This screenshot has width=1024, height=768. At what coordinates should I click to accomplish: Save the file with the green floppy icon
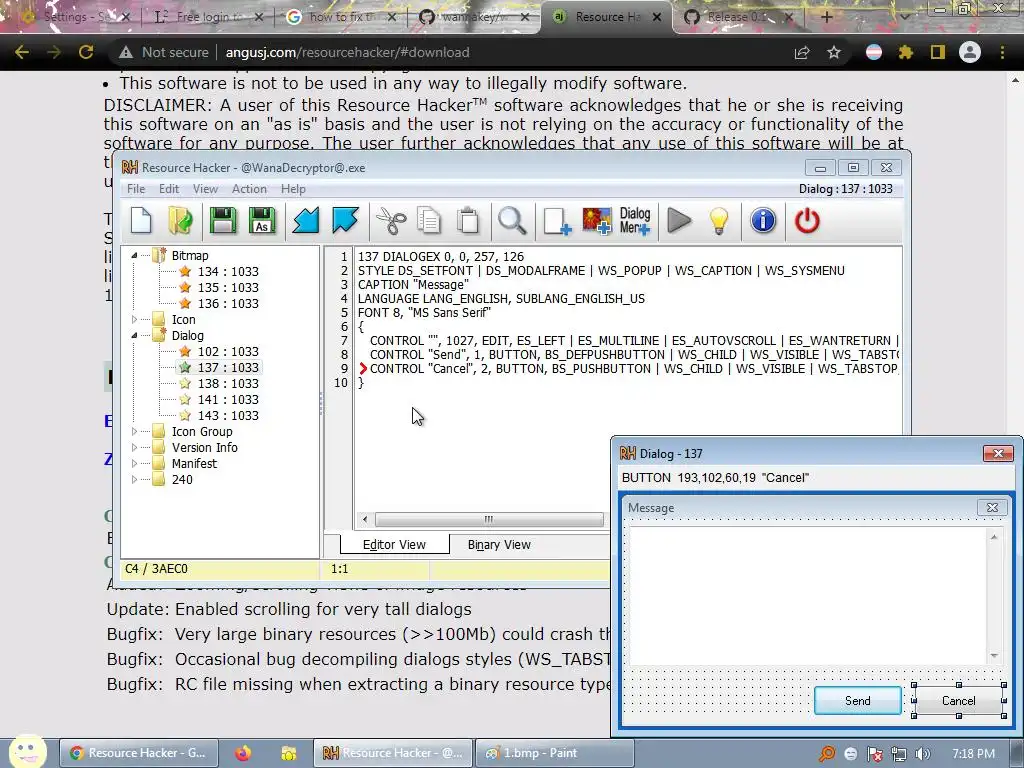pos(223,221)
